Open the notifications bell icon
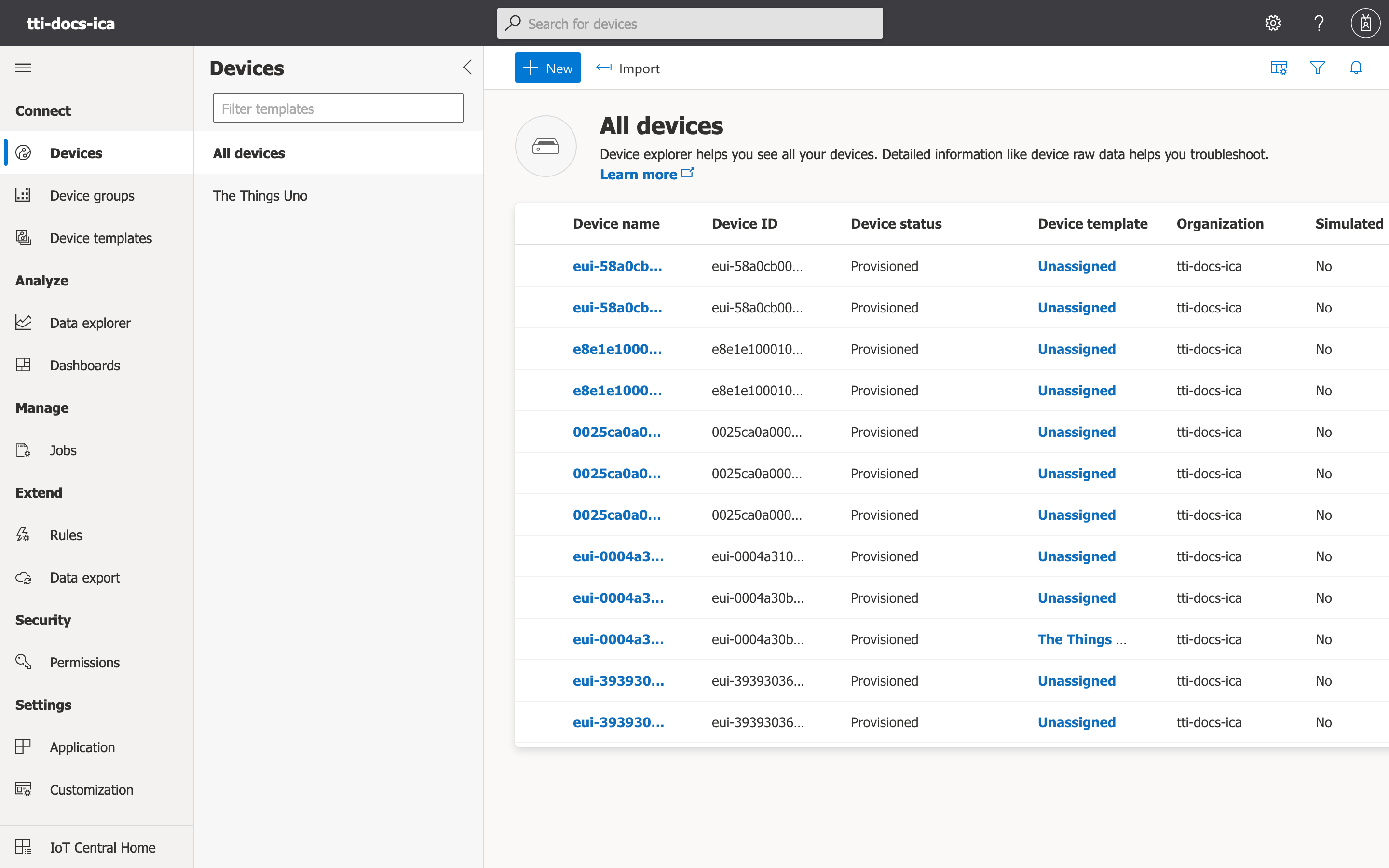Screen dimensions: 1389x868 [x=1356, y=68]
